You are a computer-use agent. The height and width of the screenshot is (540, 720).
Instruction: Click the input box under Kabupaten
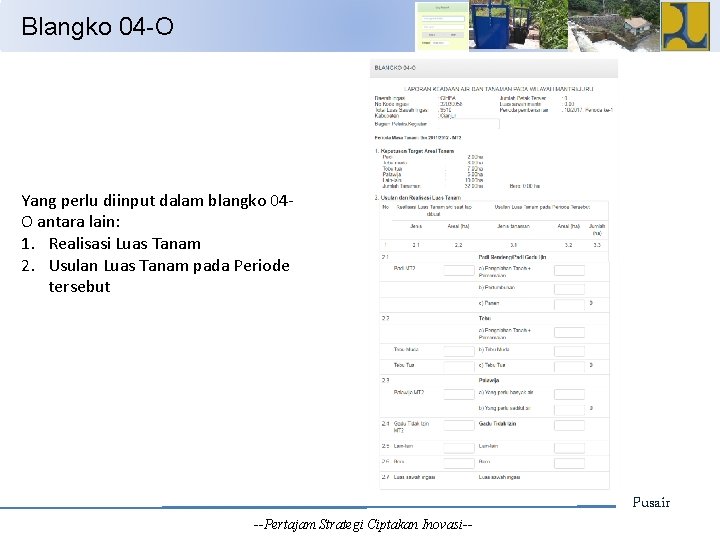click(x=468, y=124)
